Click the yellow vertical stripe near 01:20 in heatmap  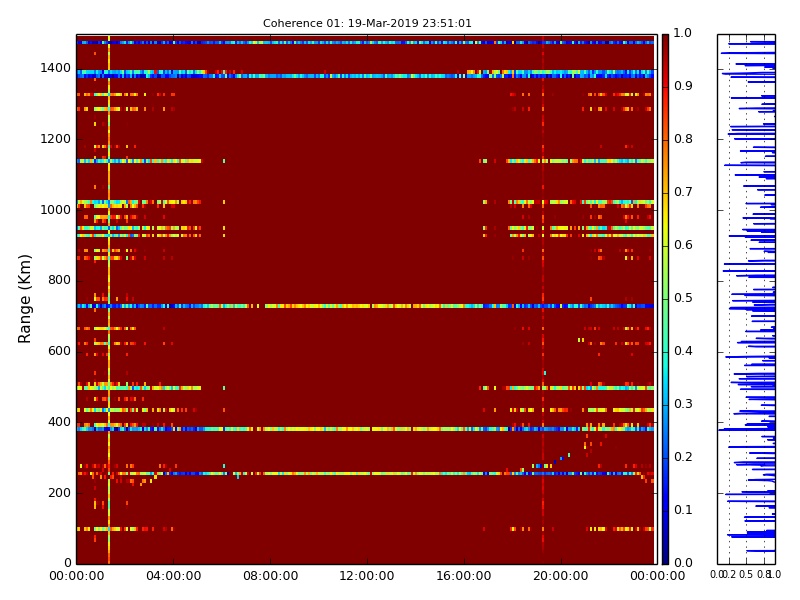[x=109, y=299]
